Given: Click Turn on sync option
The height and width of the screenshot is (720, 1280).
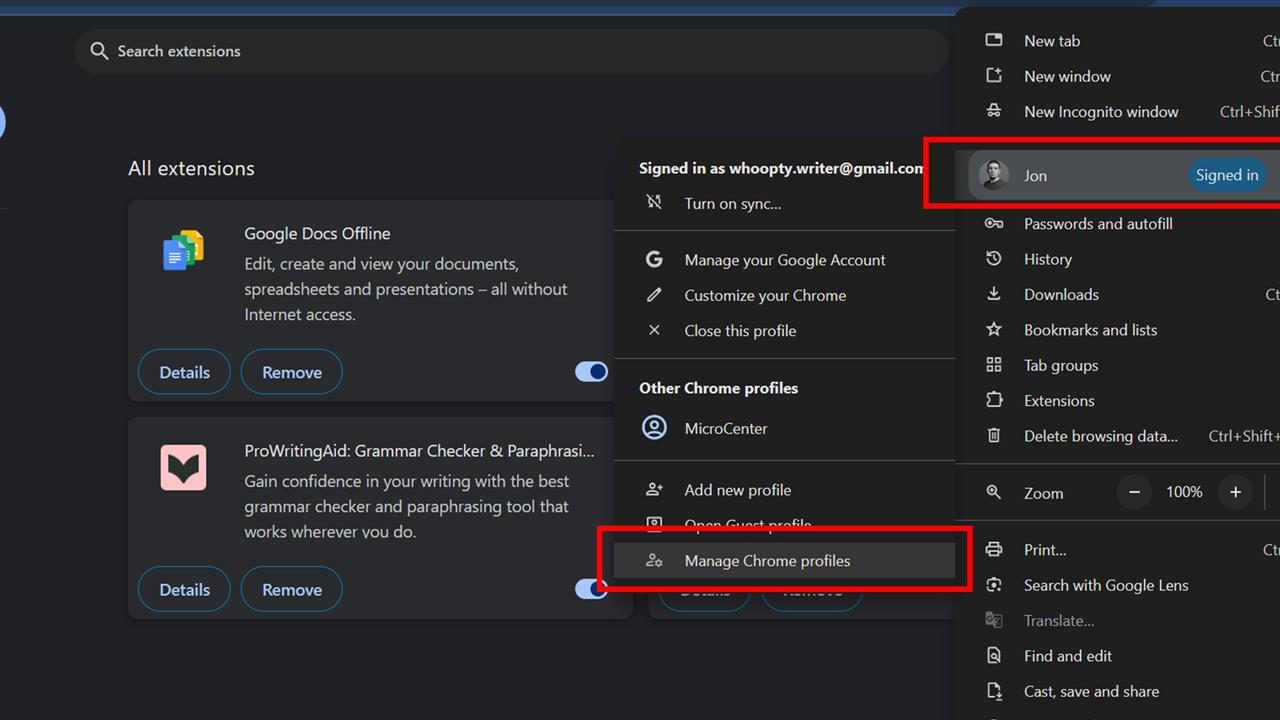Looking at the screenshot, I should click(785, 203).
